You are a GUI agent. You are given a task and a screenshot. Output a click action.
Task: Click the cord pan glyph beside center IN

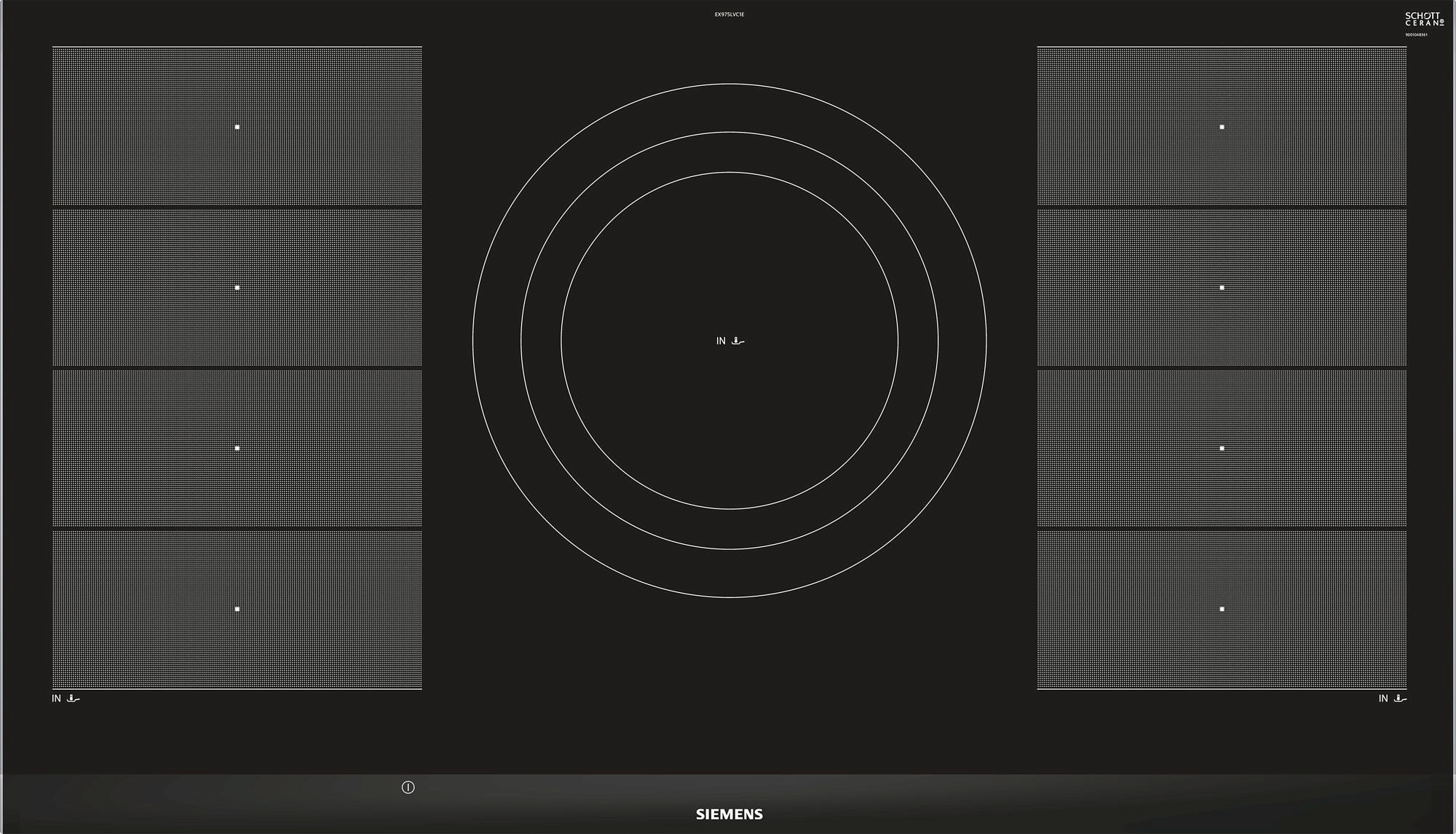[738, 341]
